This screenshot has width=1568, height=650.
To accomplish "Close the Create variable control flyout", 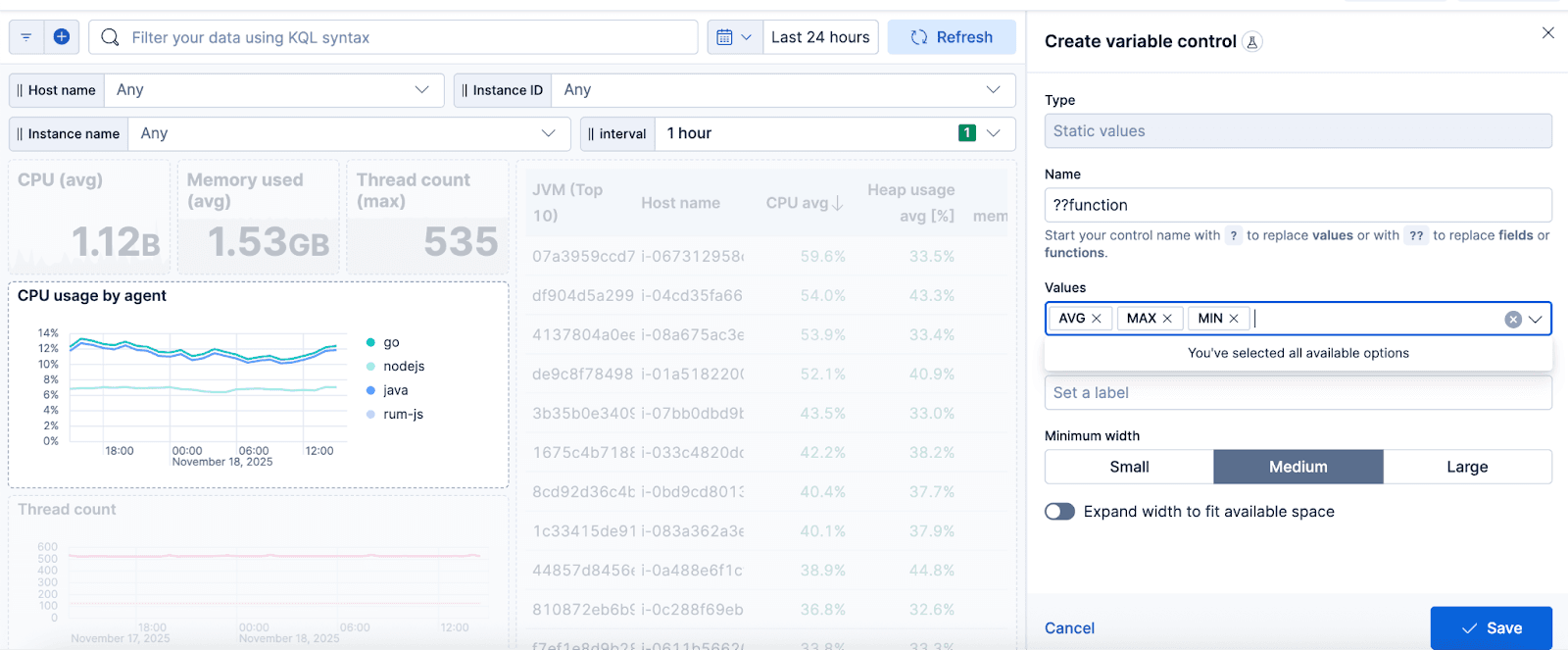I will pyautogui.click(x=1547, y=33).
